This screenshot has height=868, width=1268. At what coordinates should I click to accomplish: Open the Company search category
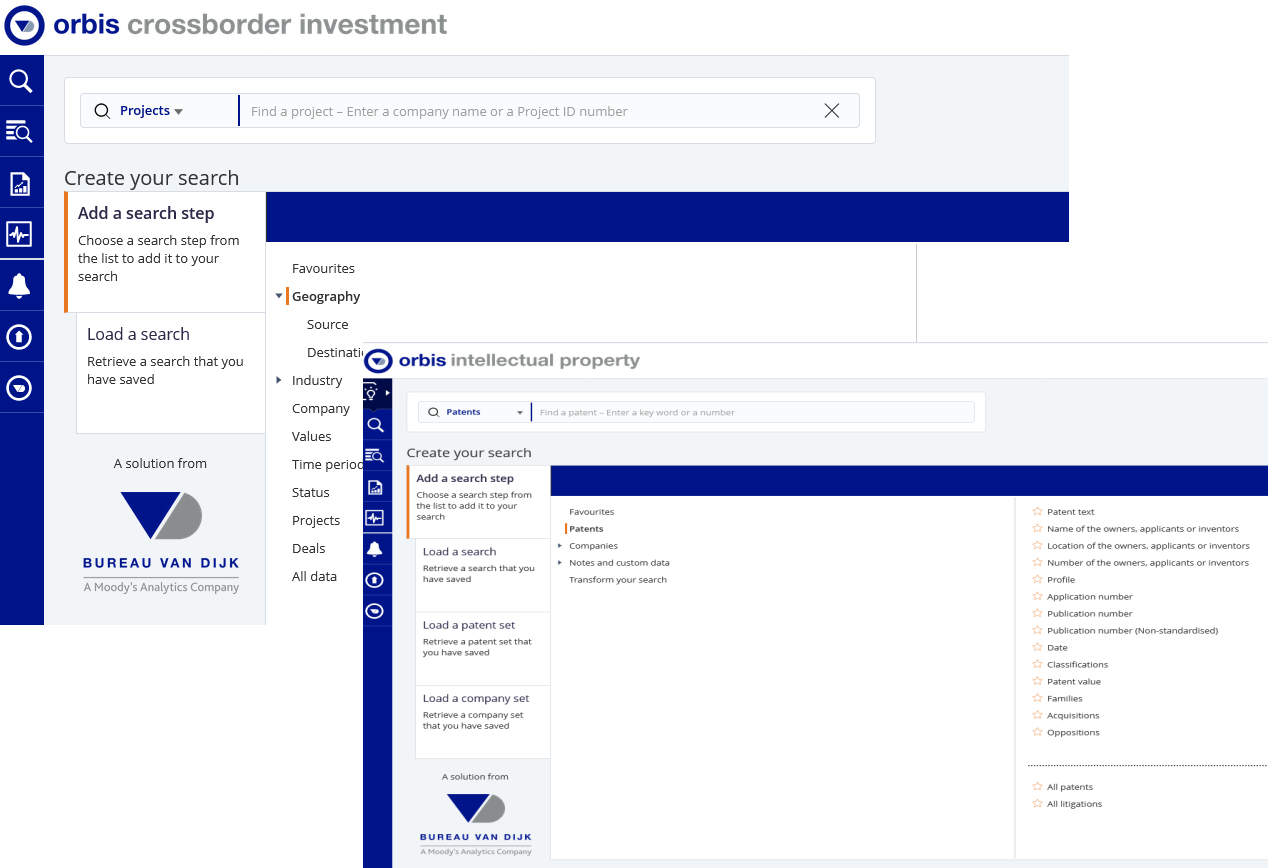(321, 409)
